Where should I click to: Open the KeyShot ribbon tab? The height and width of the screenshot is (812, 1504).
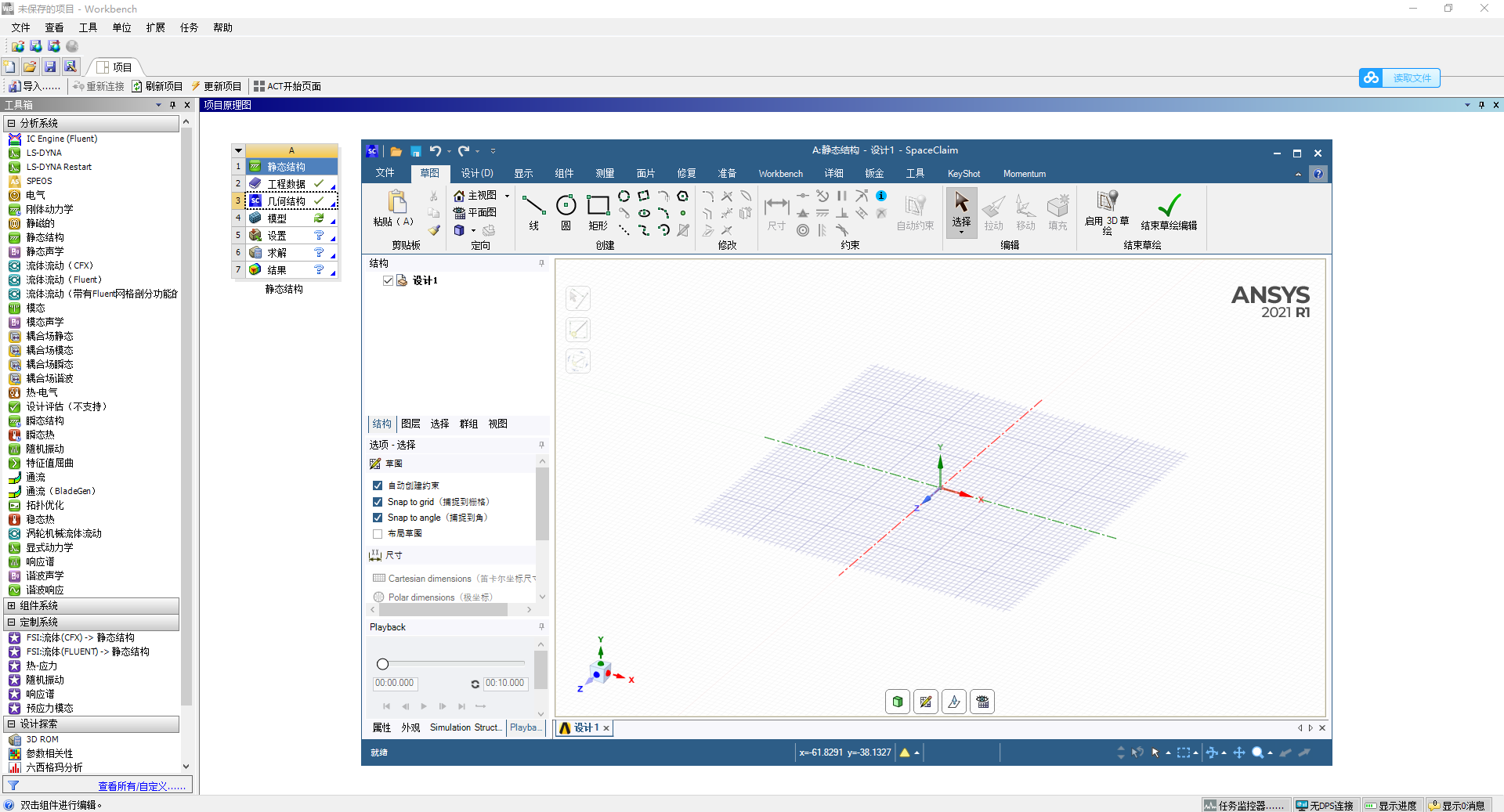pos(963,174)
